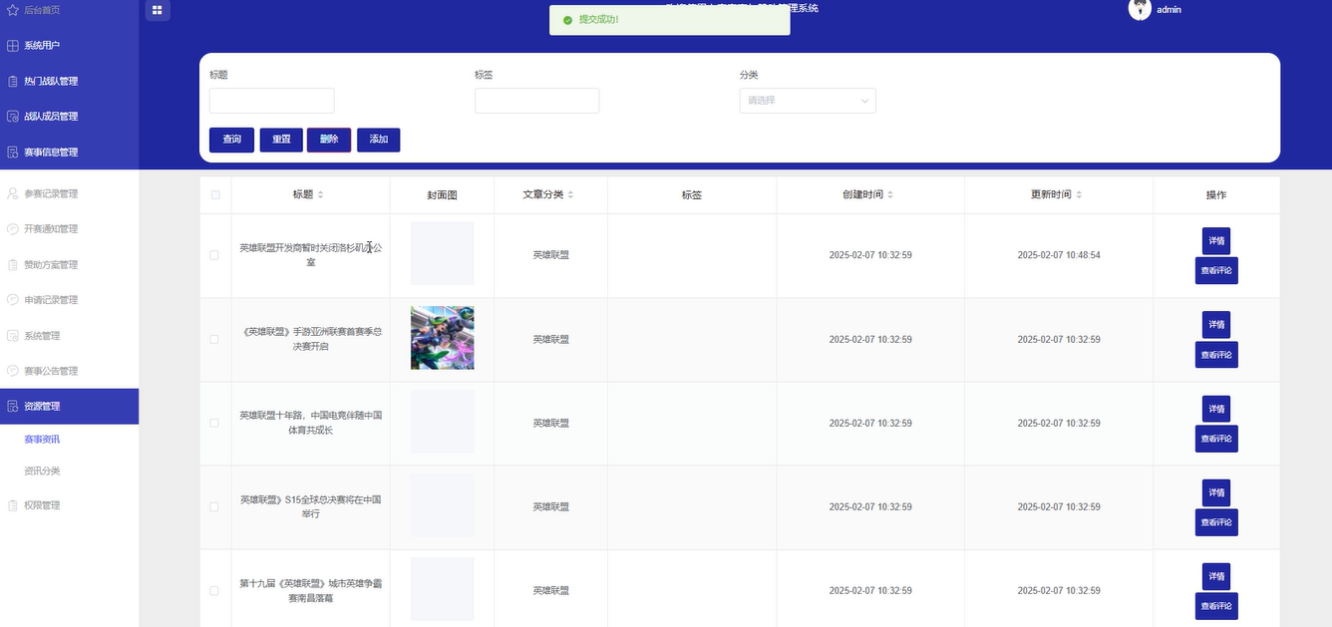Image resolution: width=1332 pixels, height=627 pixels.
Task: Expand the 参赛记录管理 menu
Action: (69, 194)
